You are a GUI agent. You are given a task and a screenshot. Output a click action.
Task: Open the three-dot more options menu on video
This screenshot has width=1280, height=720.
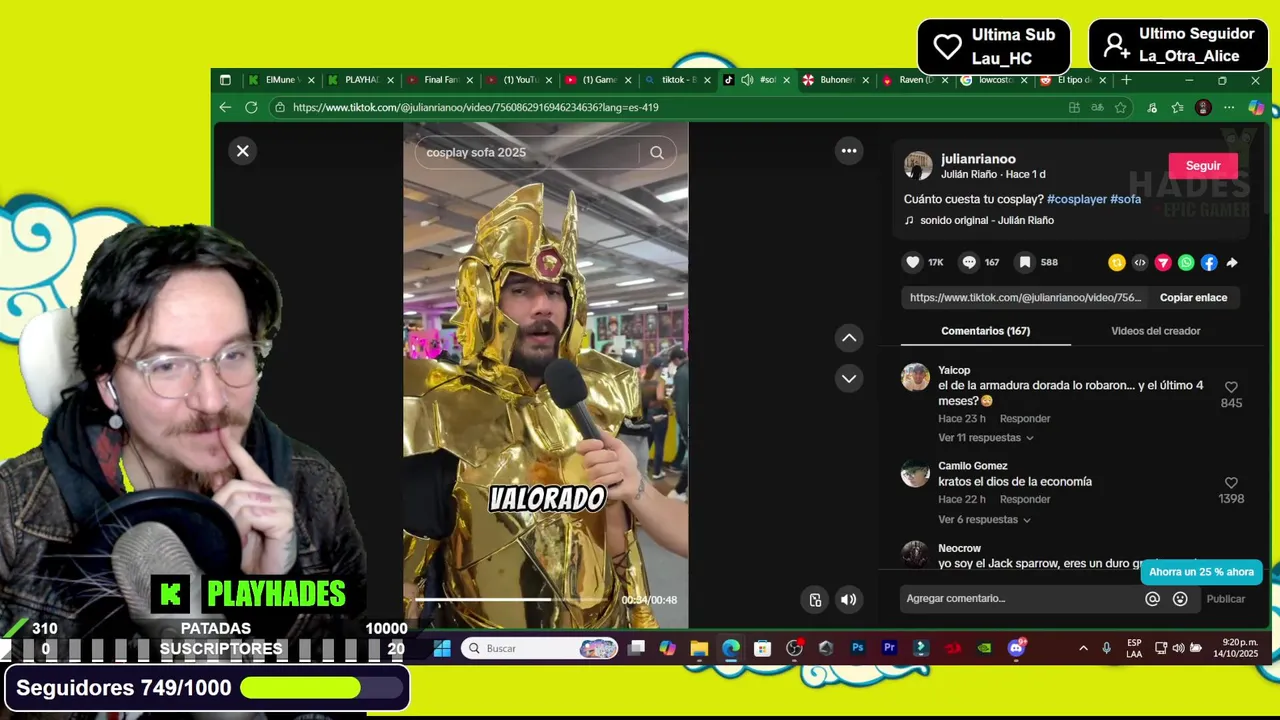[x=849, y=151]
